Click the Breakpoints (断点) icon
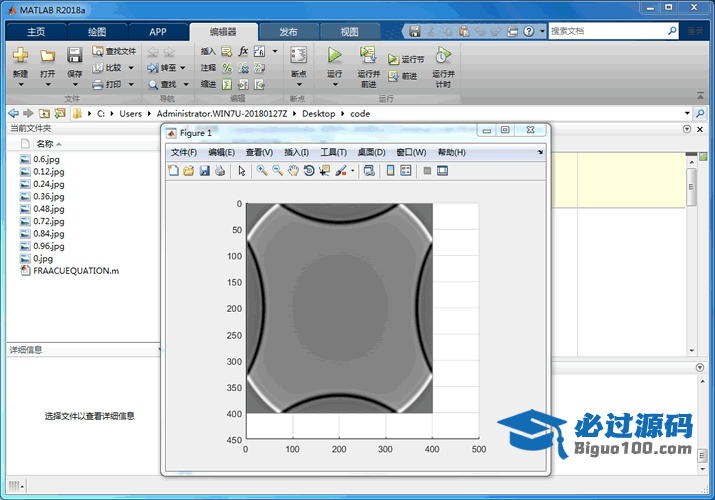Viewport: 715px width, 500px height. (298, 56)
